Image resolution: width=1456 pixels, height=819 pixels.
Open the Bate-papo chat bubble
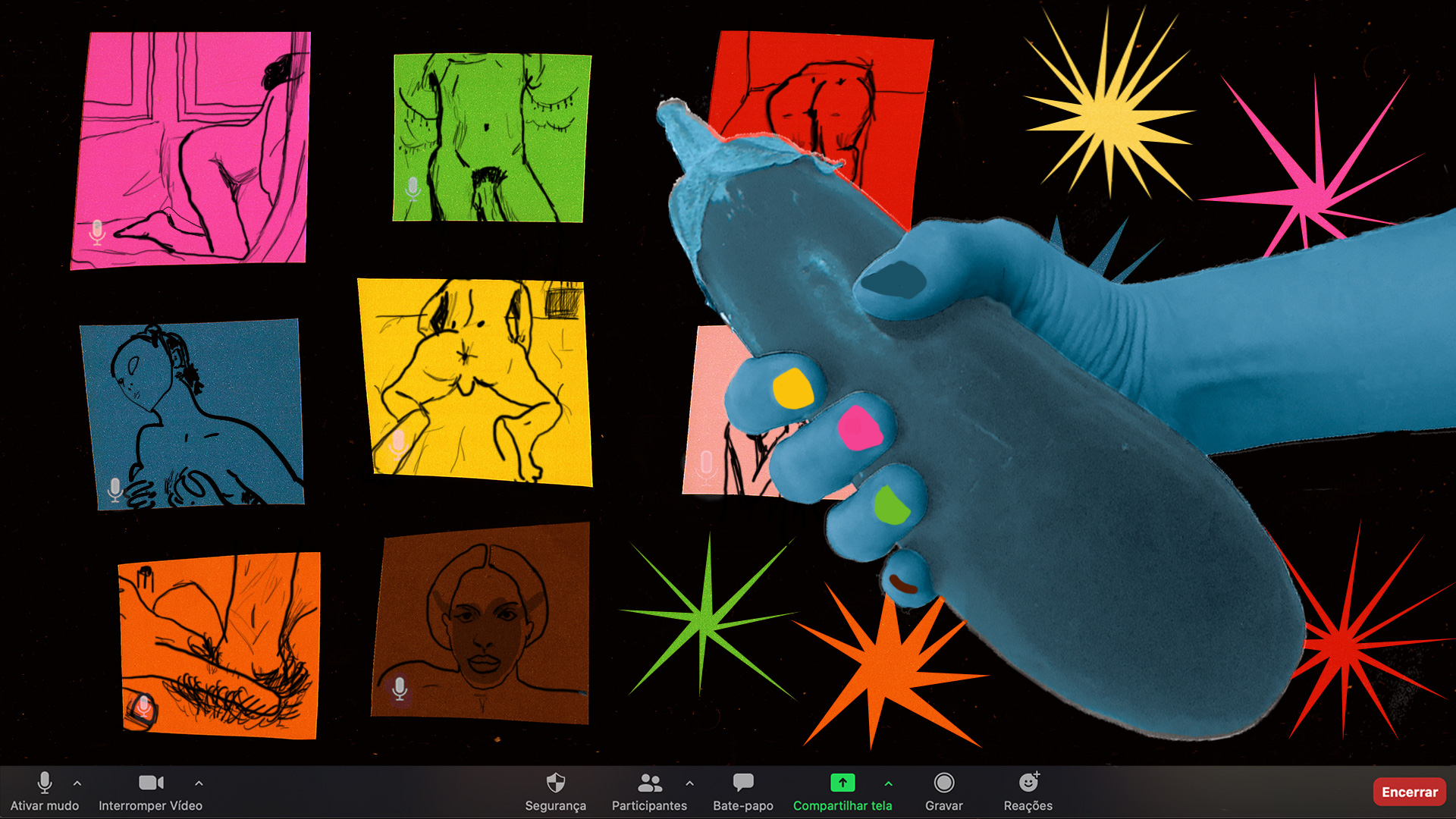pyautogui.click(x=742, y=783)
